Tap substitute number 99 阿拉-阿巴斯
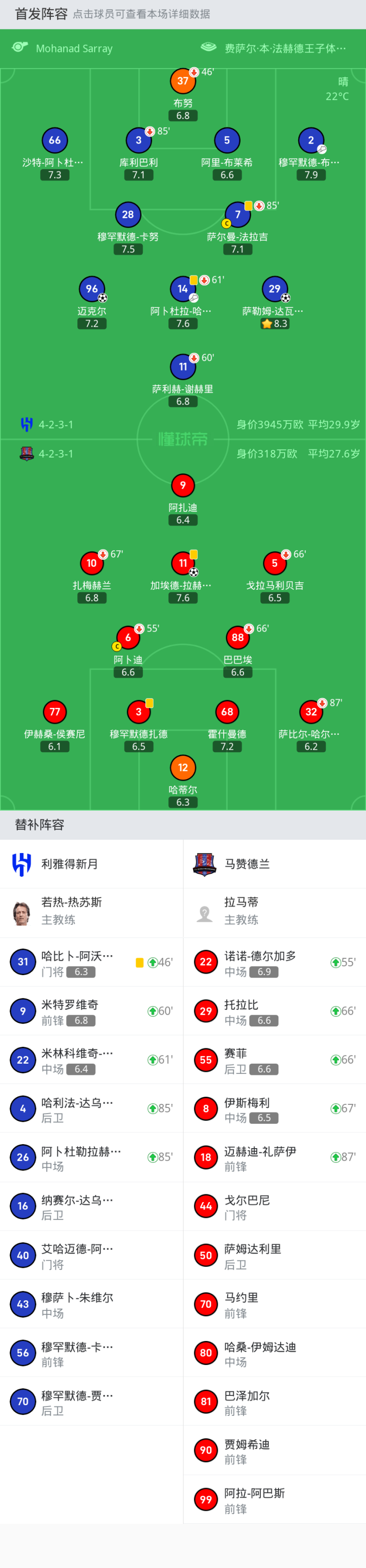The height and width of the screenshot is (1568, 366). pos(274,1499)
